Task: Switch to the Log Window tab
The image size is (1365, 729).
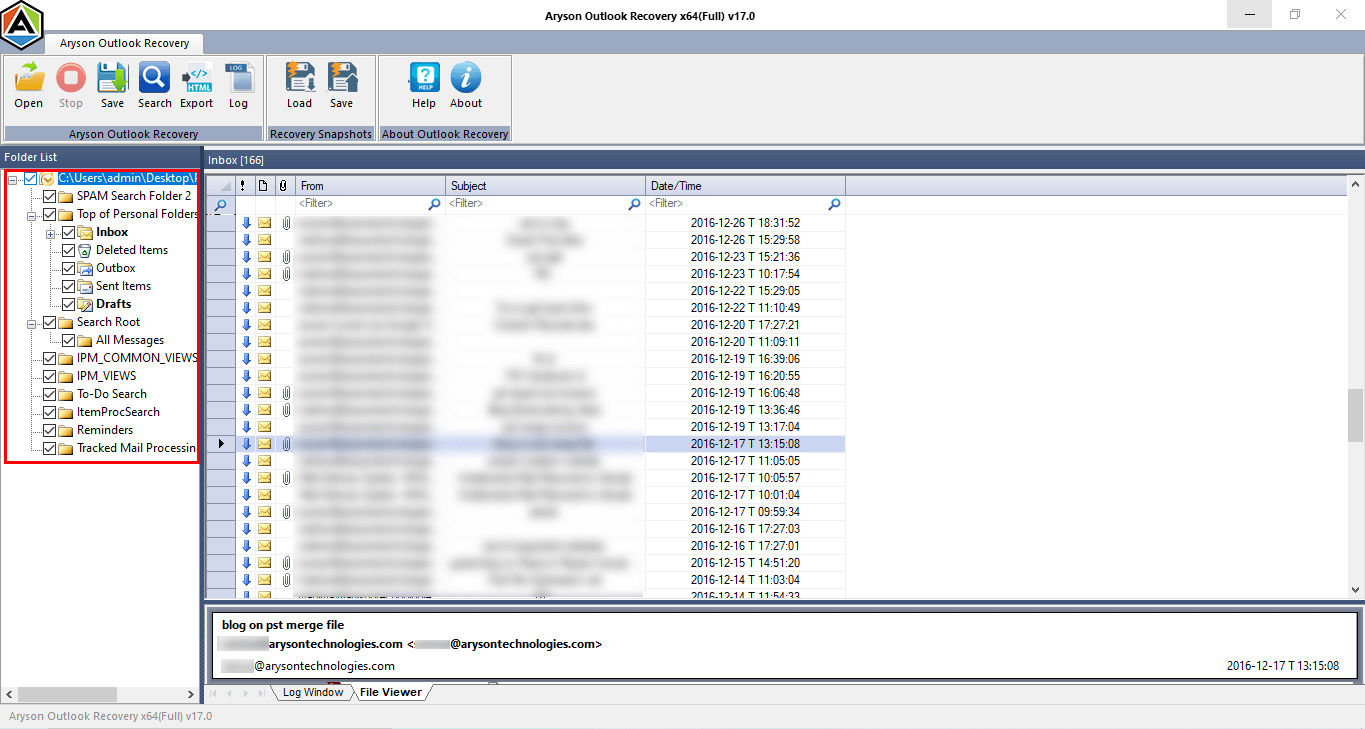Action: point(312,692)
